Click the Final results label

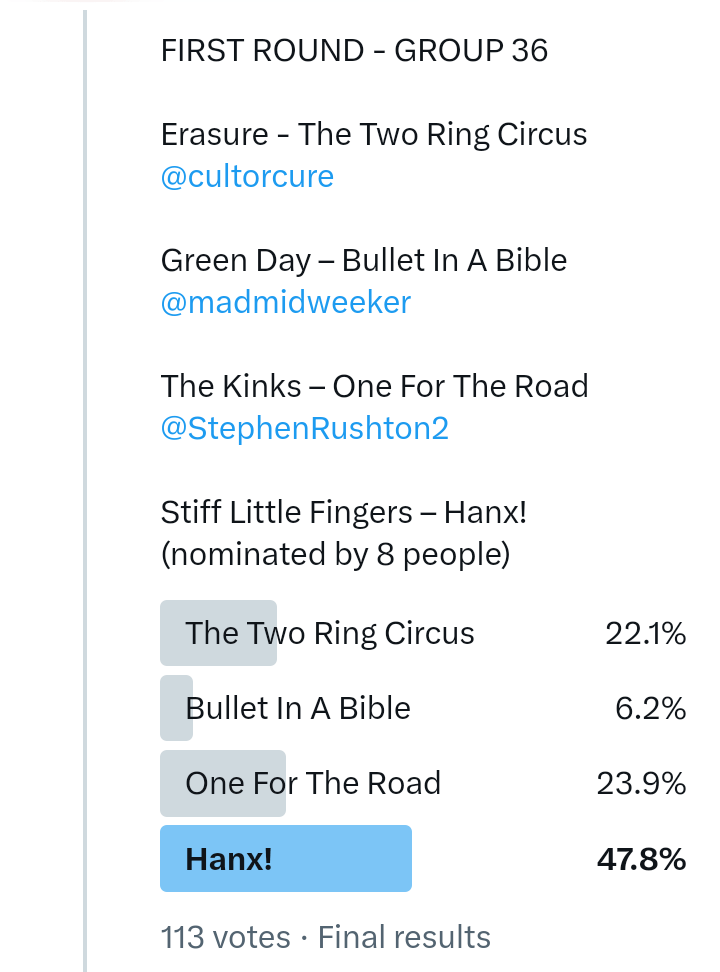(404, 937)
